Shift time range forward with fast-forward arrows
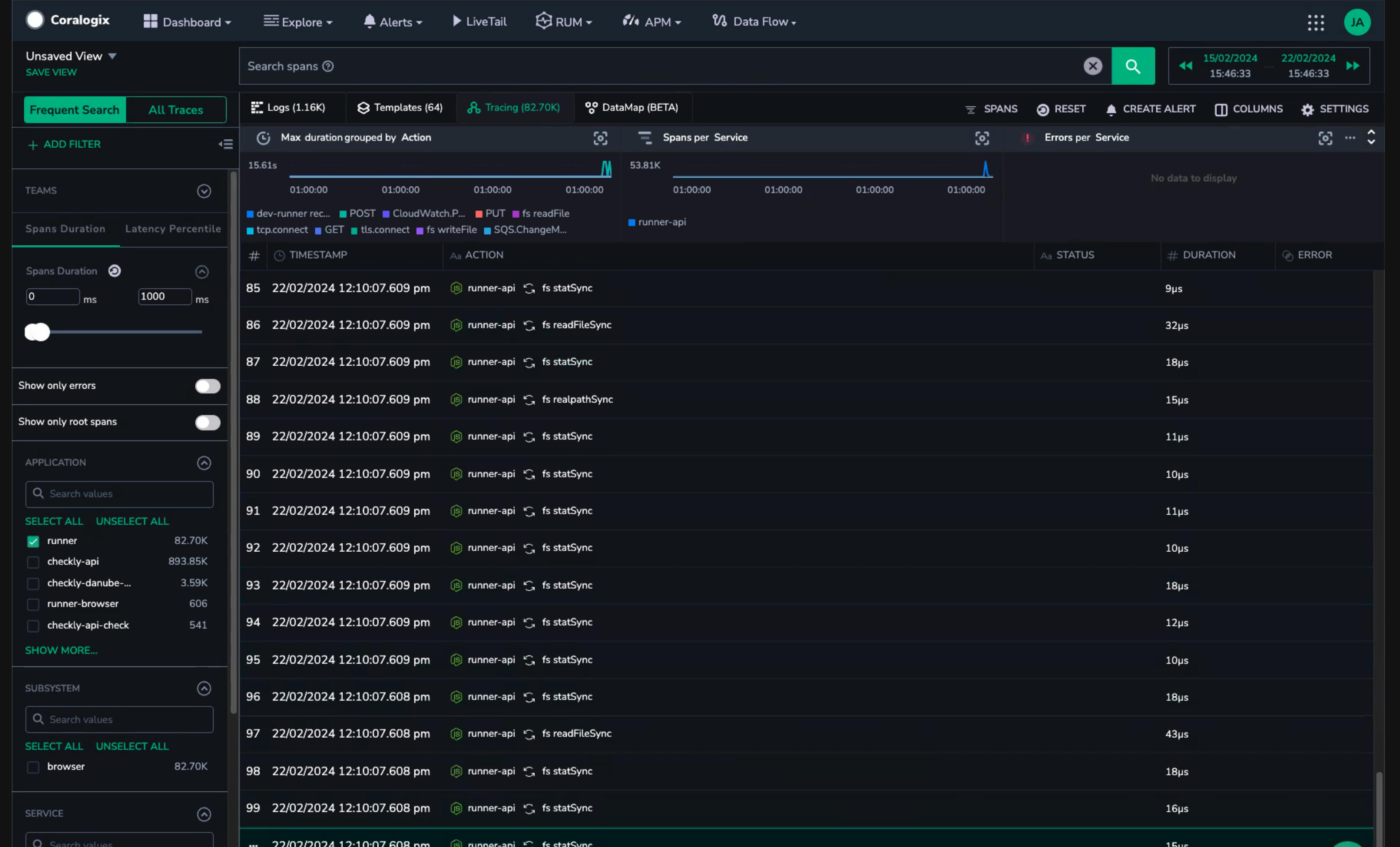Image resolution: width=1400 pixels, height=847 pixels. (x=1353, y=66)
